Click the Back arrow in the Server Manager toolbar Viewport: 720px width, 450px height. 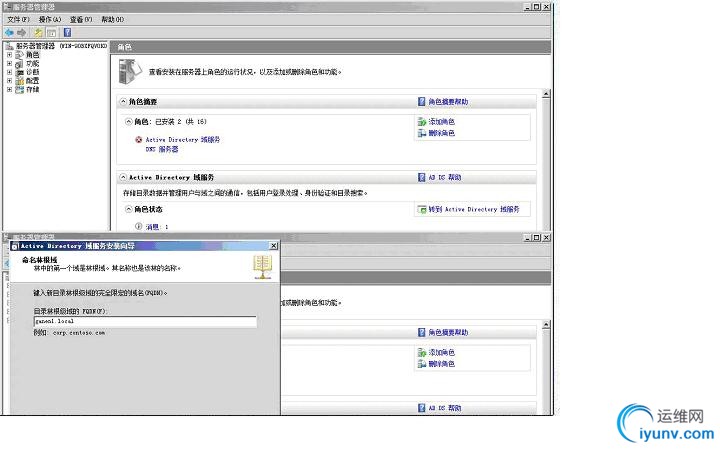pos(9,33)
